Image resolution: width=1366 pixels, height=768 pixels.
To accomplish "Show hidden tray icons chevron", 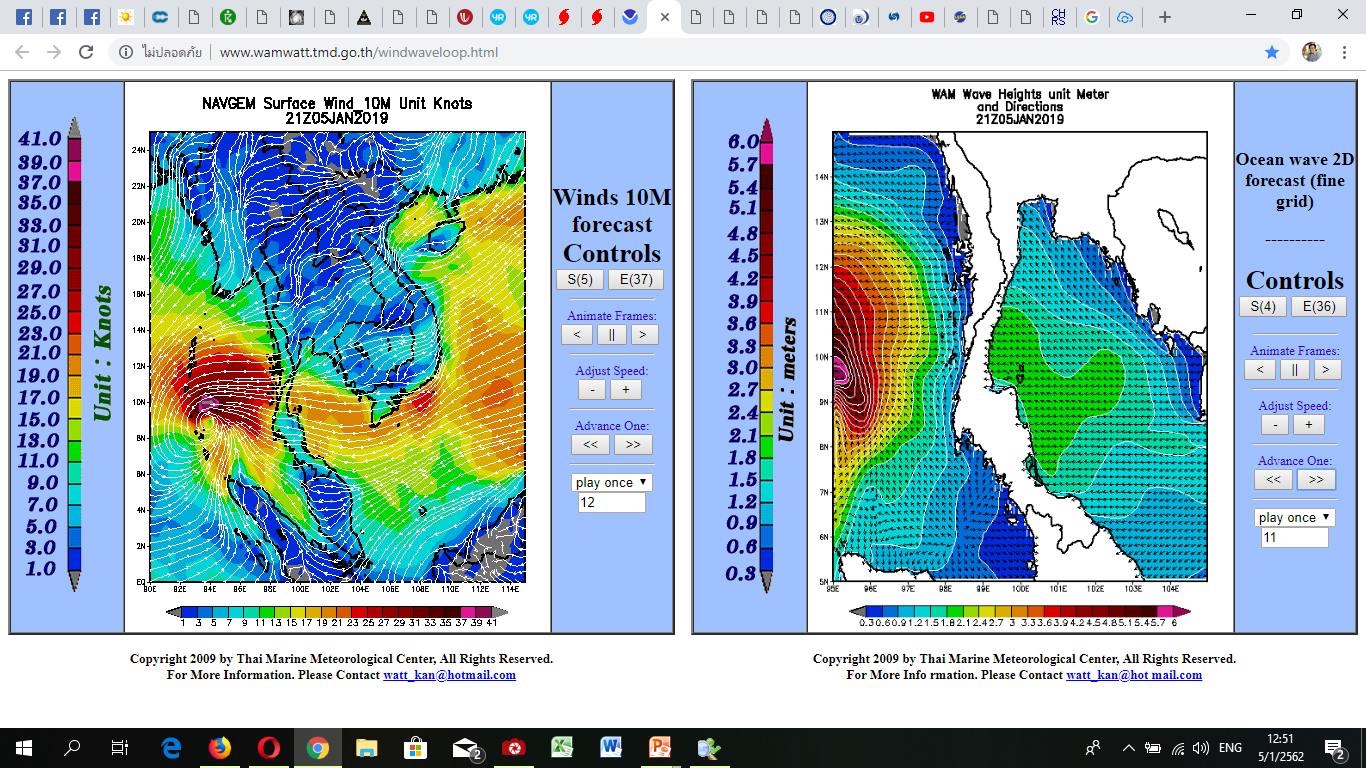I will pyautogui.click(x=1128, y=748).
